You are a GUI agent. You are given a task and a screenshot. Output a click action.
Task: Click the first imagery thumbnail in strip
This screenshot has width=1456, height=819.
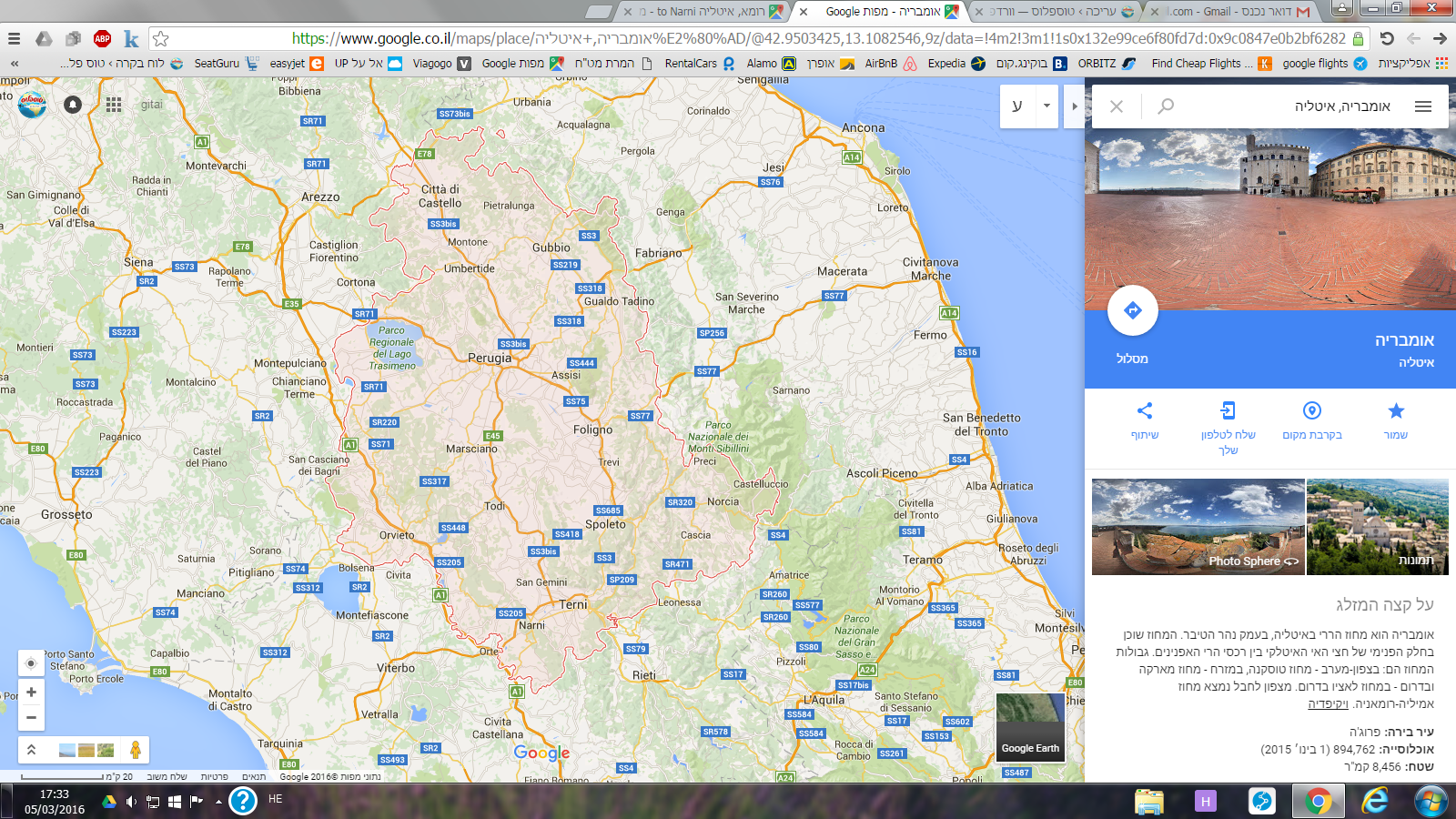tap(66, 750)
